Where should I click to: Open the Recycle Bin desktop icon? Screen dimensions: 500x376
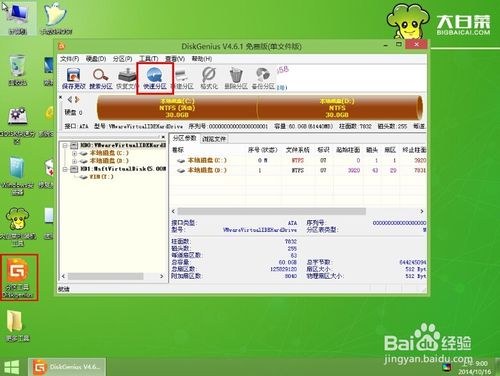[x=17, y=71]
